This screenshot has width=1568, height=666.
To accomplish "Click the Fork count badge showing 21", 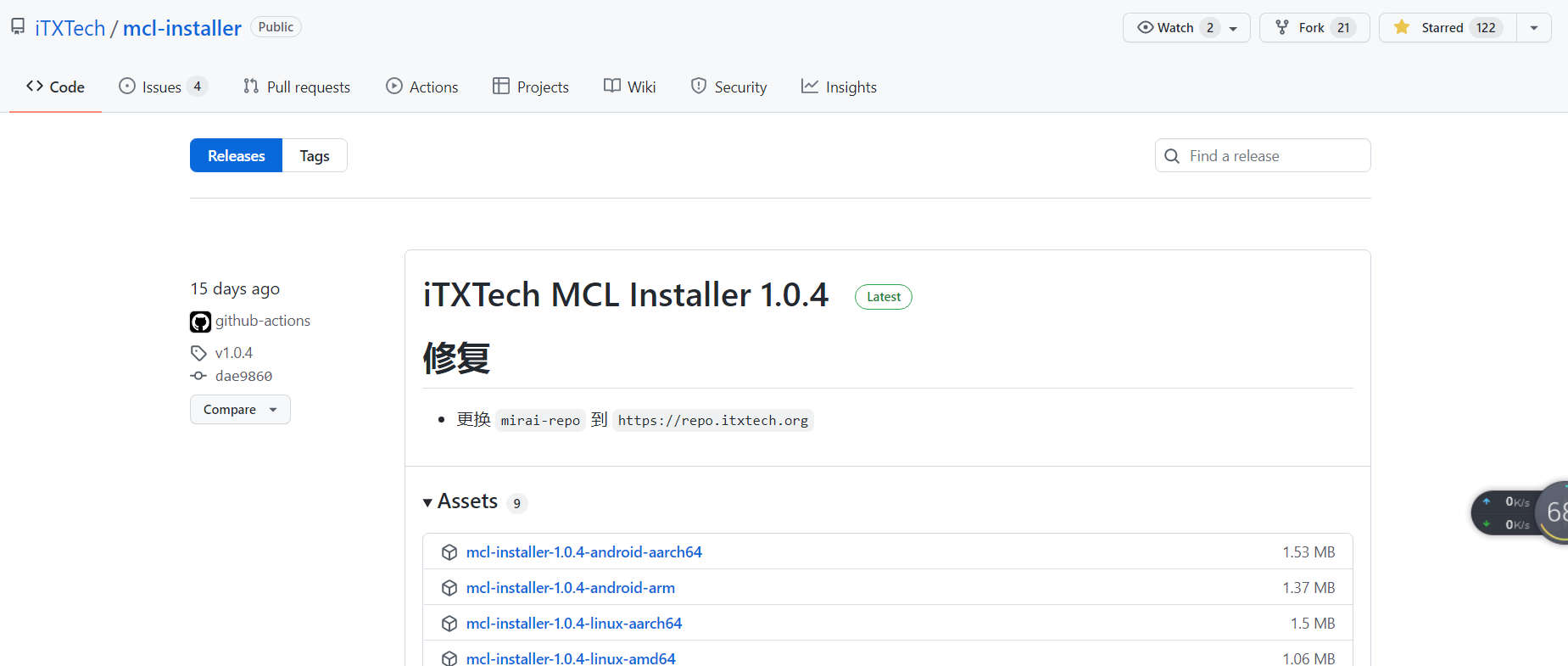I will coord(1343,28).
